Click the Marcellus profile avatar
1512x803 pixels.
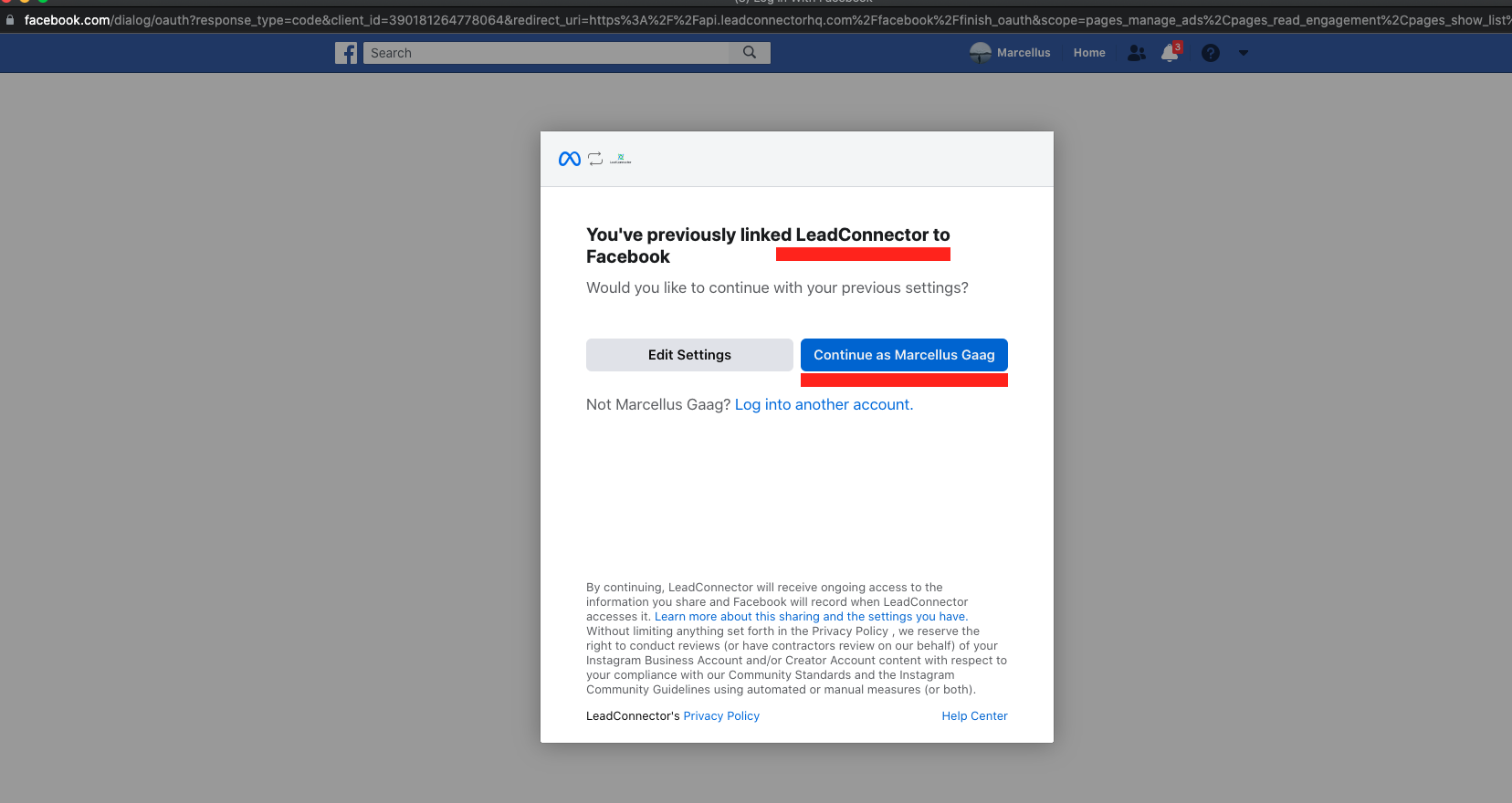pos(981,53)
